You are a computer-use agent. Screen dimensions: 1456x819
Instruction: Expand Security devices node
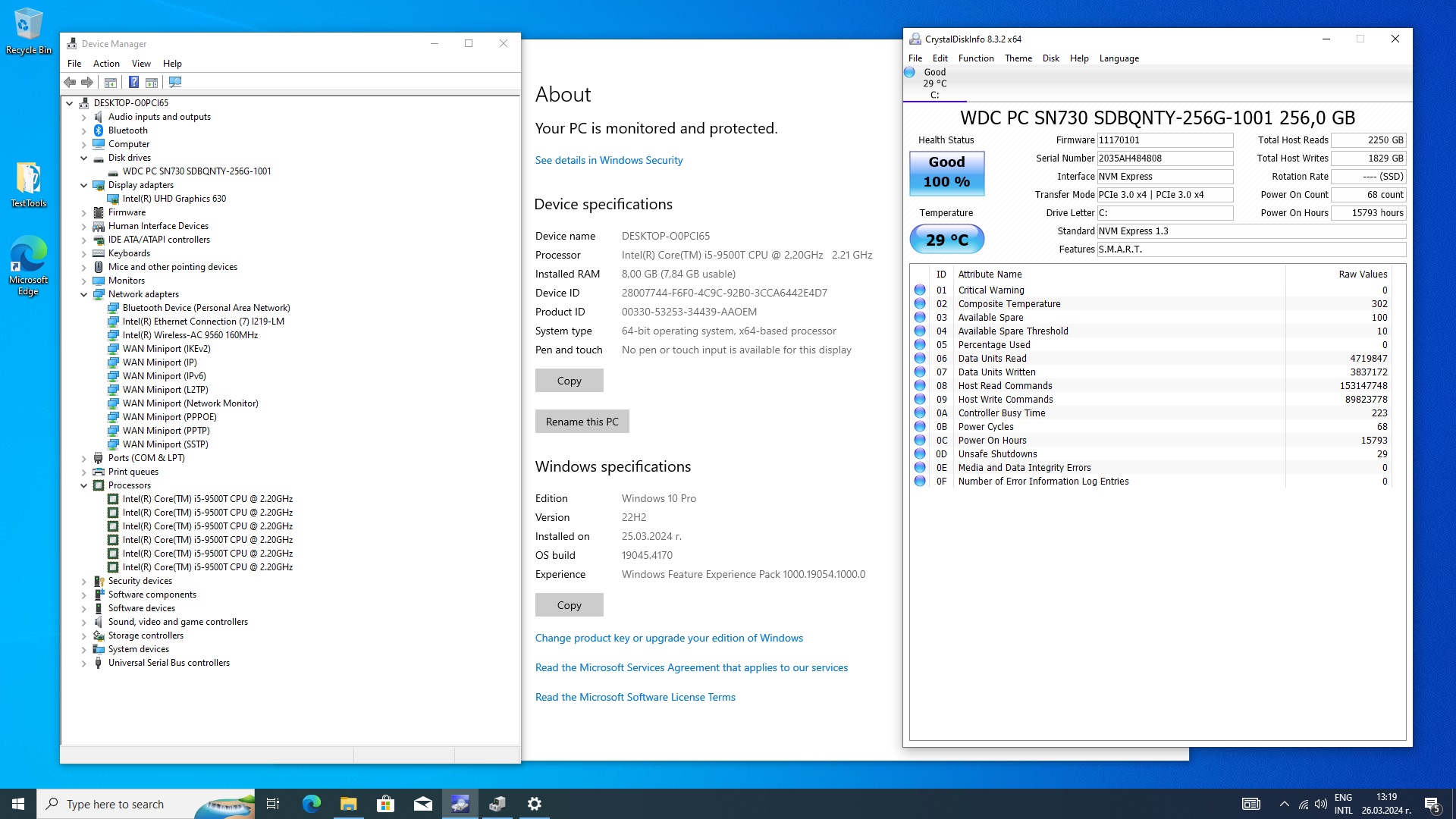pyautogui.click(x=84, y=581)
